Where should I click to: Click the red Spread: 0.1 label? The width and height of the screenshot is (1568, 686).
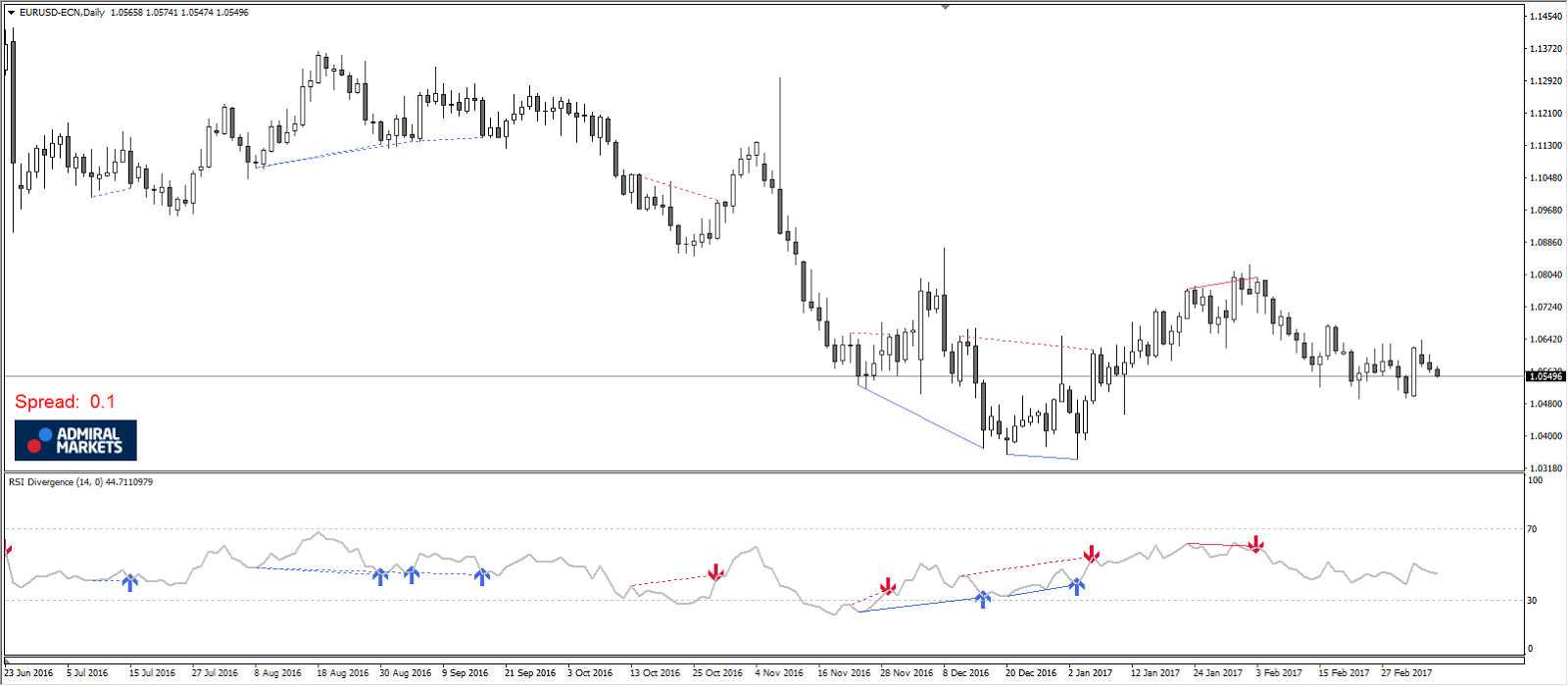[65, 402]
